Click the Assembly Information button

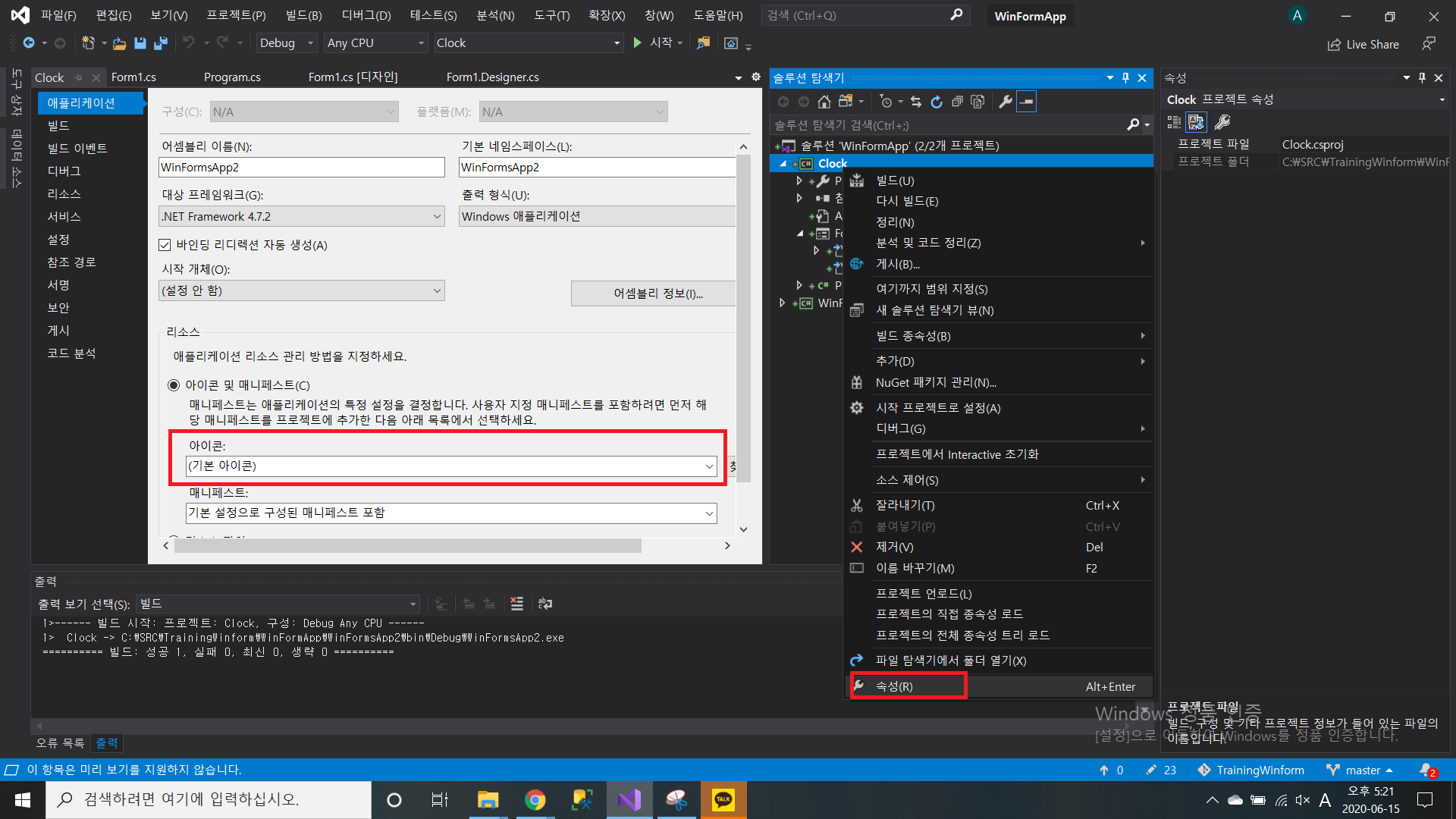657,293
